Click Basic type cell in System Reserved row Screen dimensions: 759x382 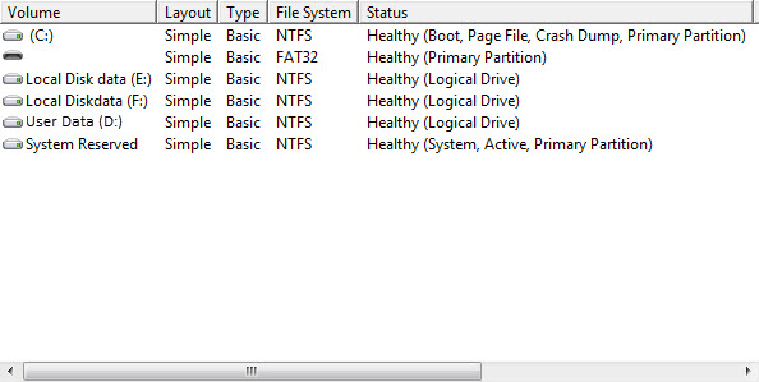[x=243, y=144]
